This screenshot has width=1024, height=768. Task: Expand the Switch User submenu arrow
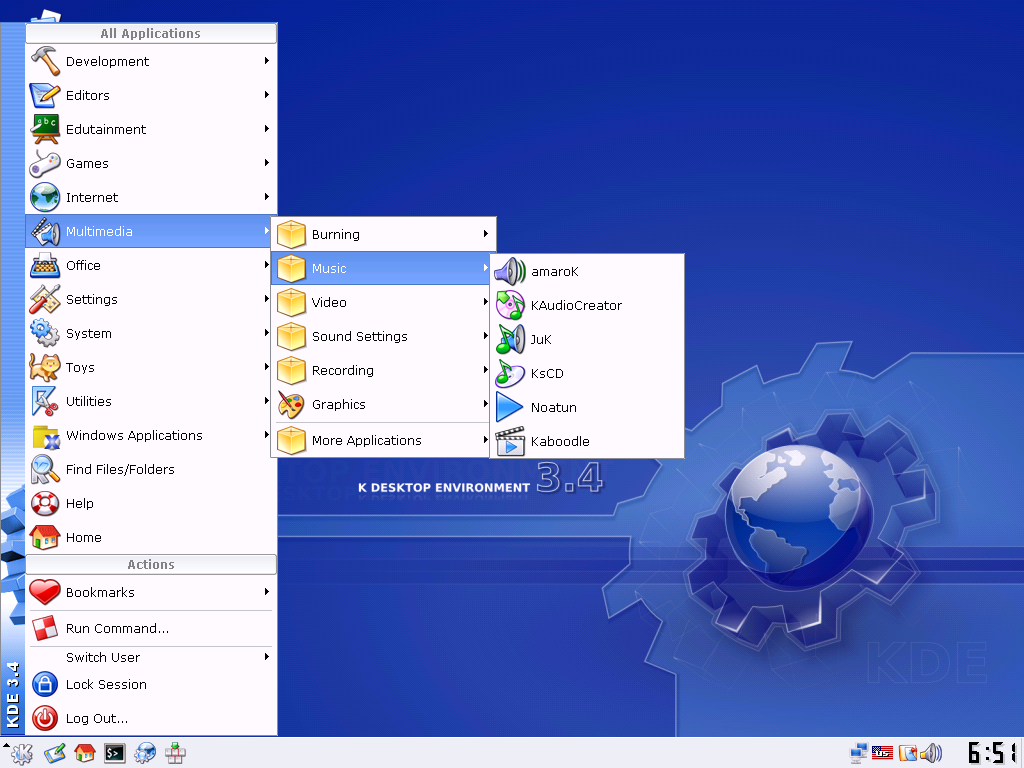click(x=266, y=656)
